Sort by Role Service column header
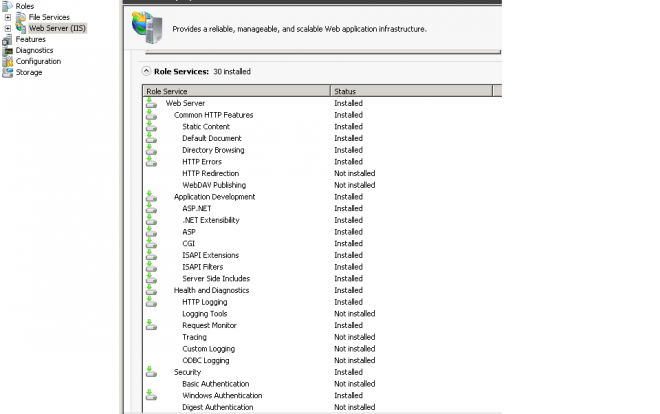Image resolution: width=660 pixels, height=414 pixels. (x=237, y=91)
